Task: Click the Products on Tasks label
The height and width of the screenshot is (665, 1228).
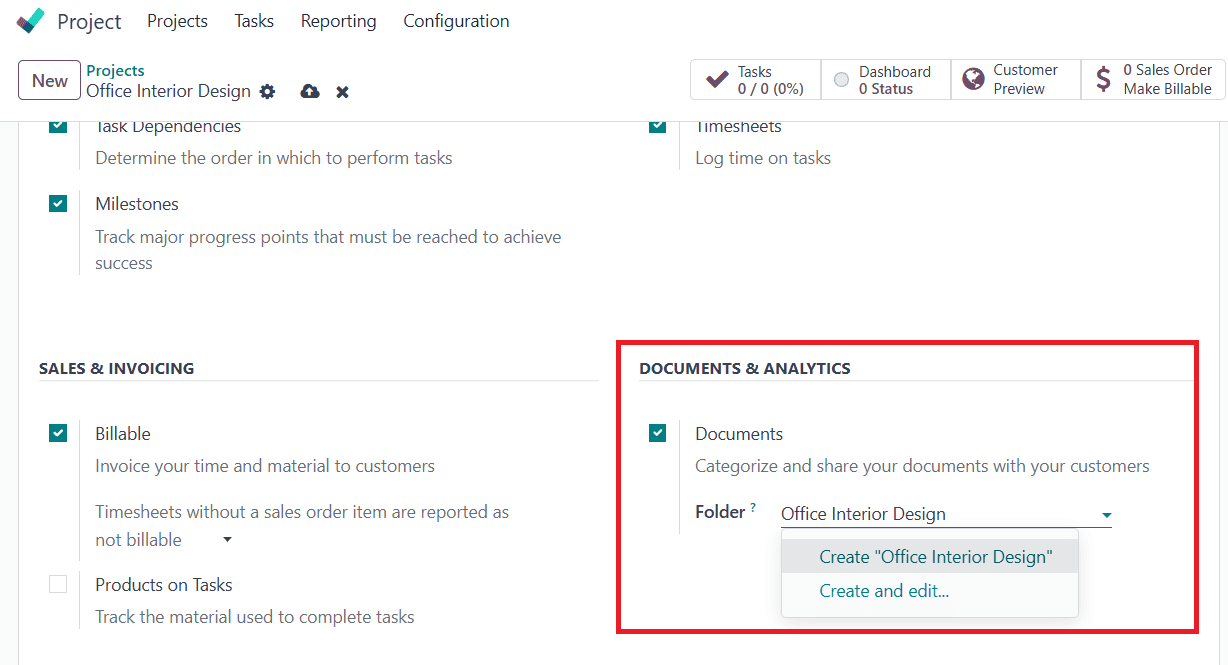Action: click(164, 585)
